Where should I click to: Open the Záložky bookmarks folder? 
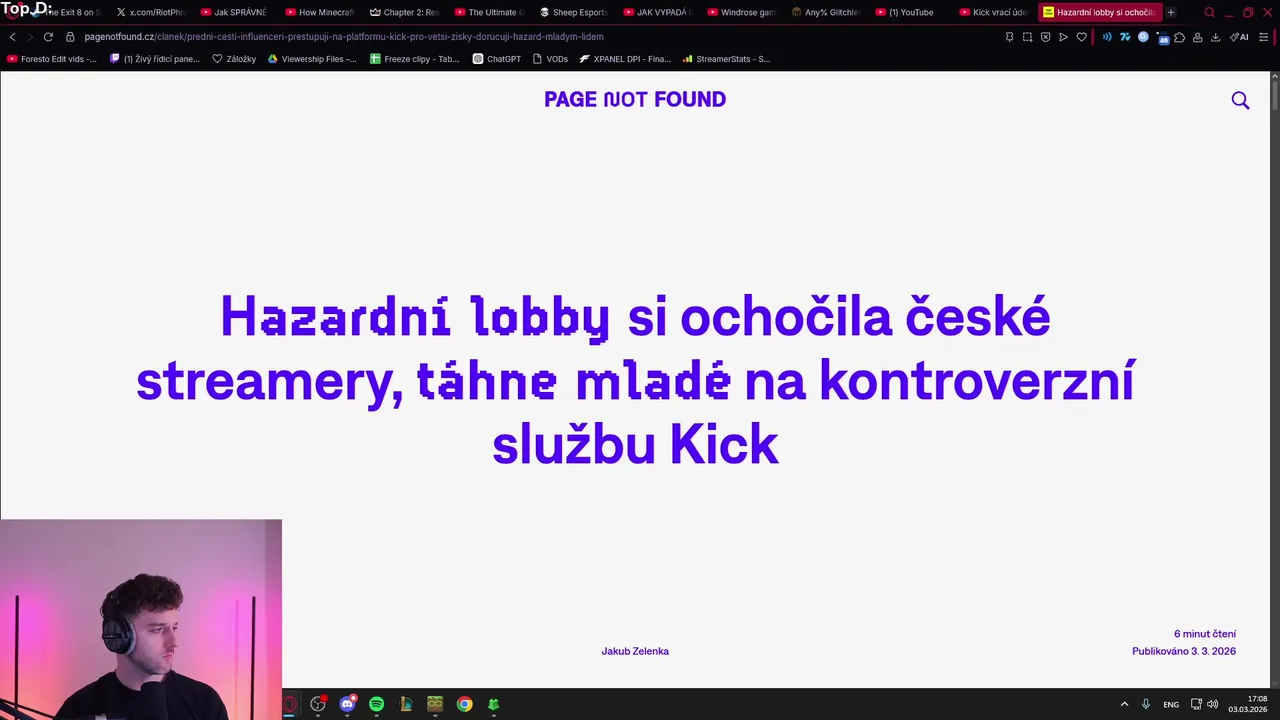pos(234,59)
